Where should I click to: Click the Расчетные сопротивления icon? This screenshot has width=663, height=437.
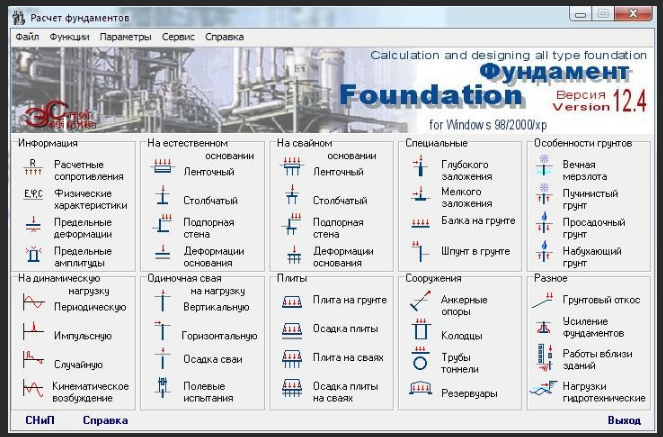tap(33, 167)
